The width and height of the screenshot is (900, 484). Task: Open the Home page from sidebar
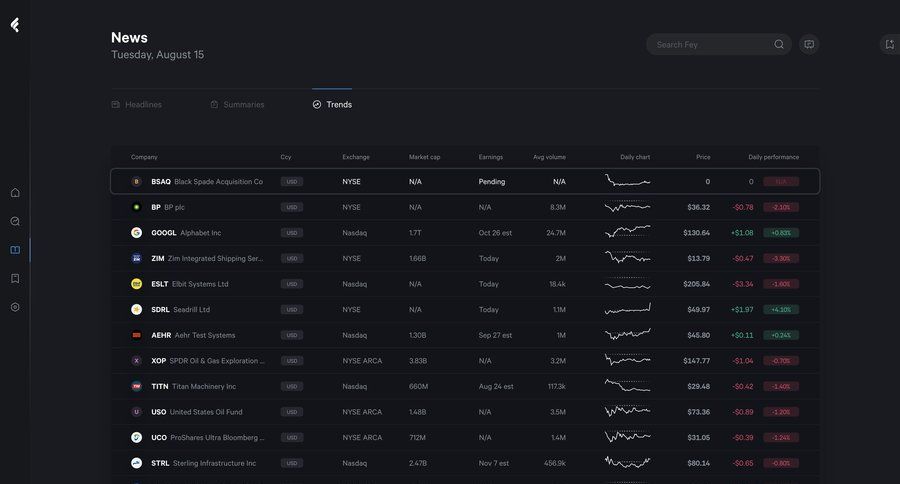click(x=15, y=193)
